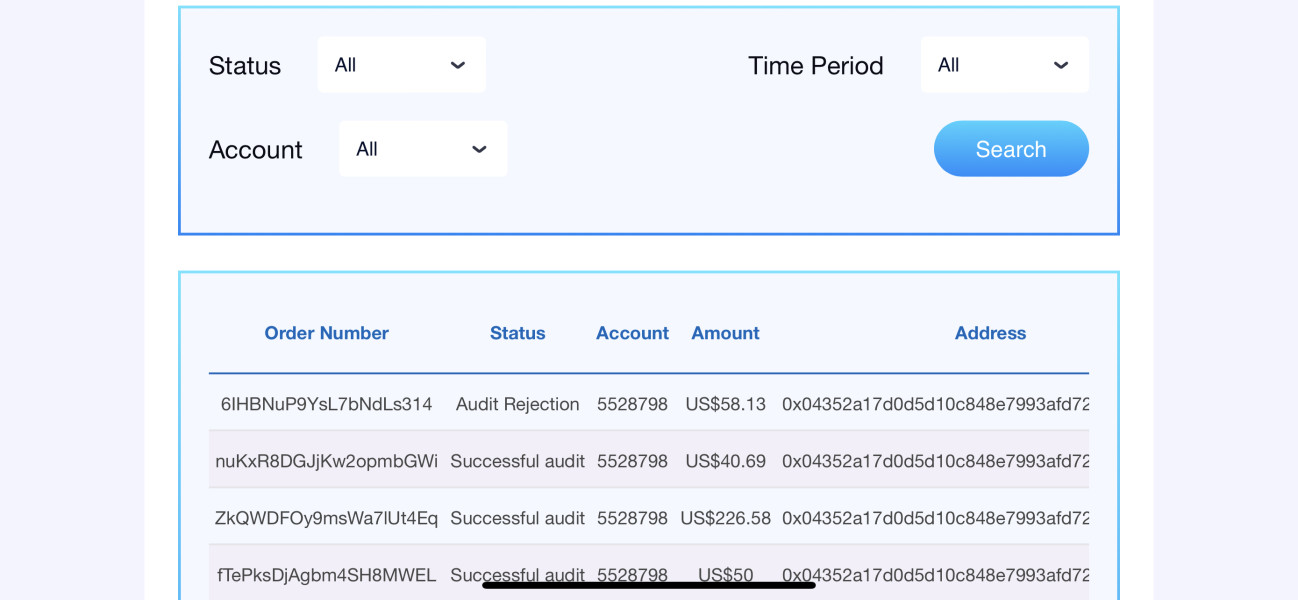Click the address in the Audit Rejection row
1298x600 pixels.
point(935,404)
